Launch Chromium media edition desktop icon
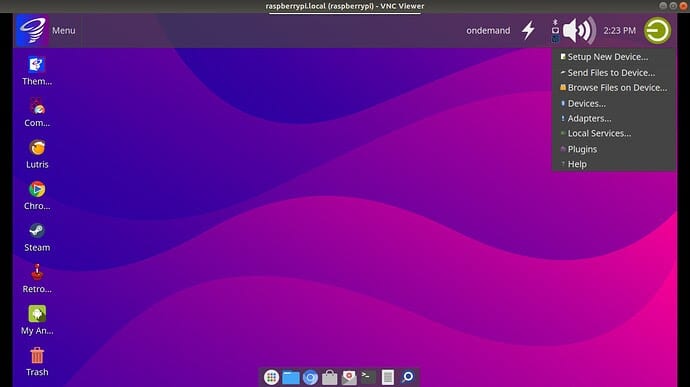690x387 pixels. point(37,195)
